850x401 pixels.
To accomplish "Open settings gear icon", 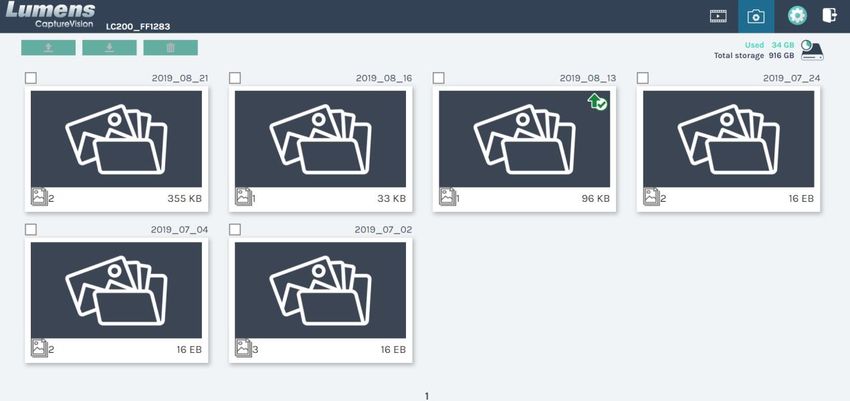I will tap(797, 16).
